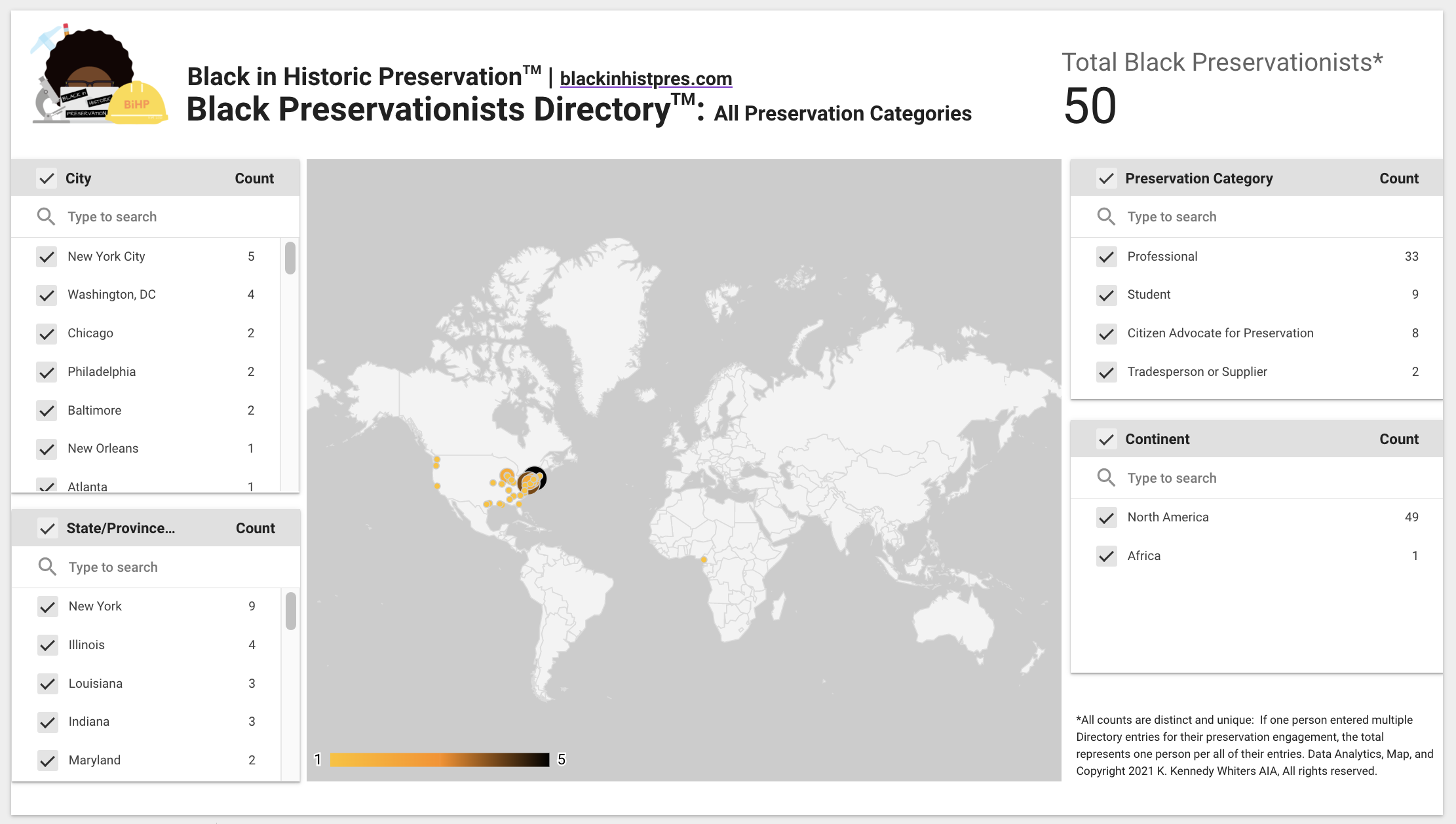Click search magnifier icon in City panel
The height and width of the screenshot is (824, 1456).
tap(46, 217)
